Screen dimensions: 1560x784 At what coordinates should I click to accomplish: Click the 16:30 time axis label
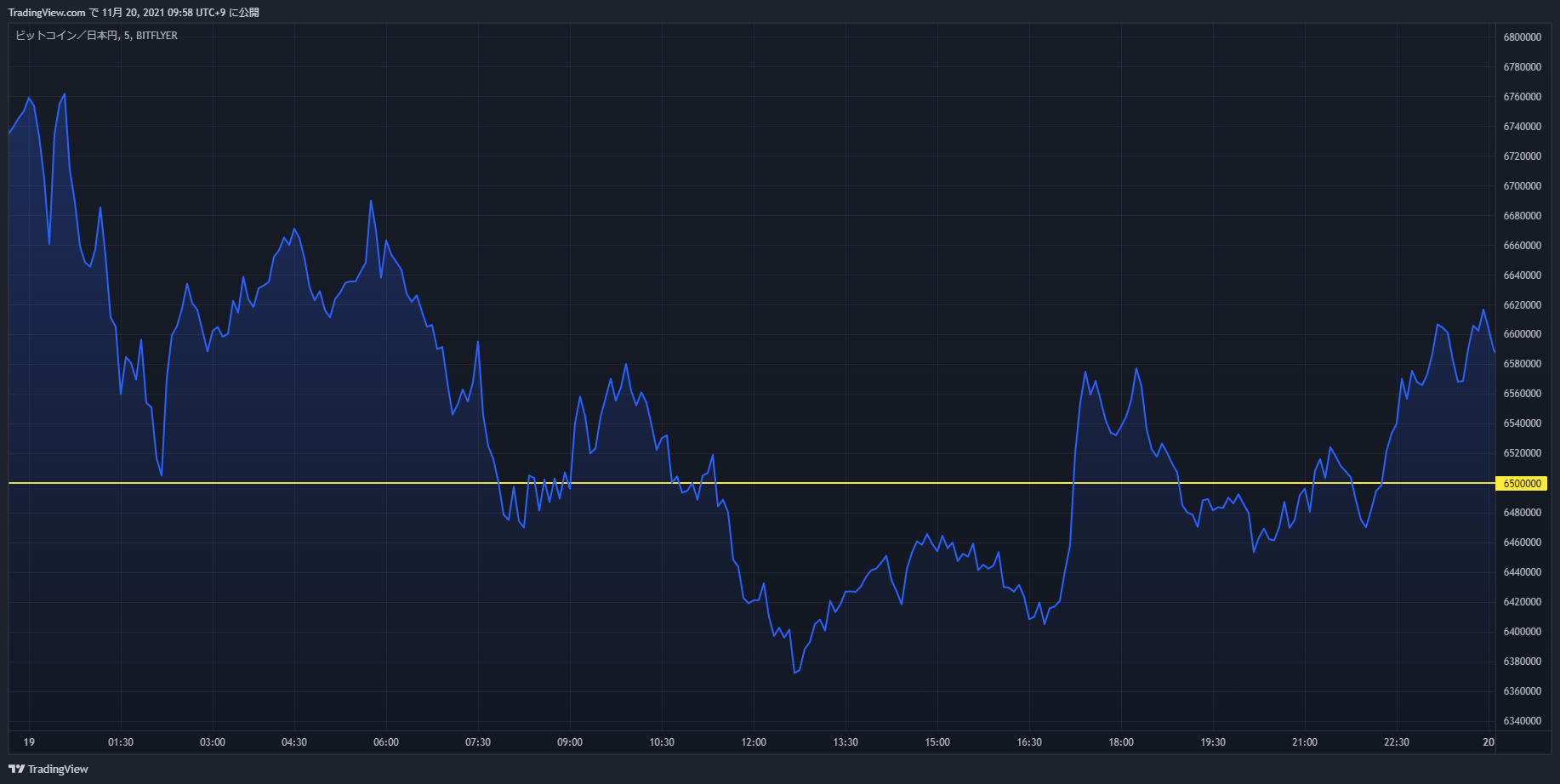(1029, 742)
